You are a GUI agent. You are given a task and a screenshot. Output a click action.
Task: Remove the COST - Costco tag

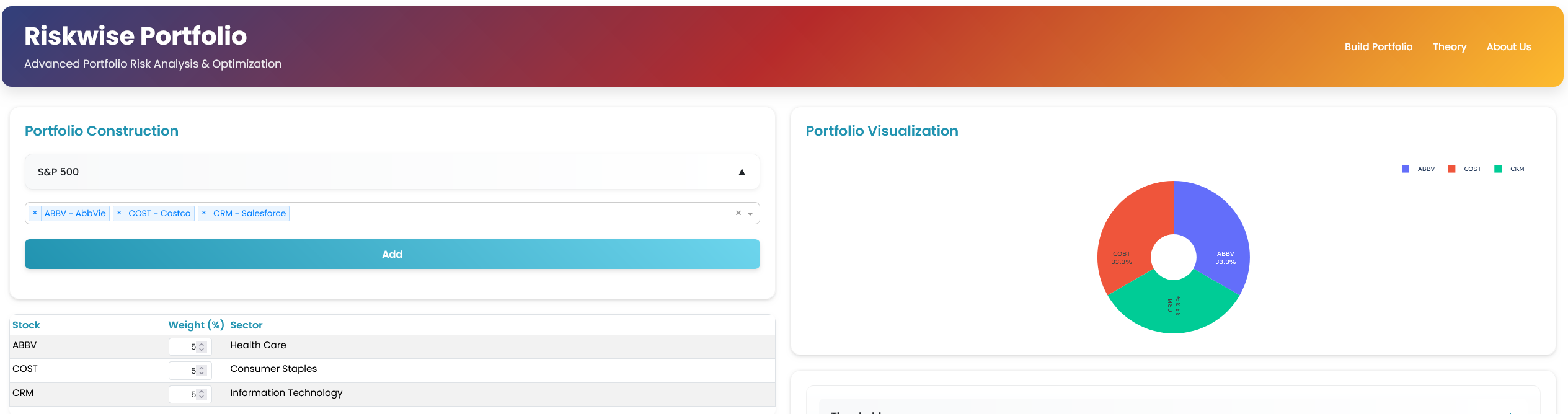point(119,213)
